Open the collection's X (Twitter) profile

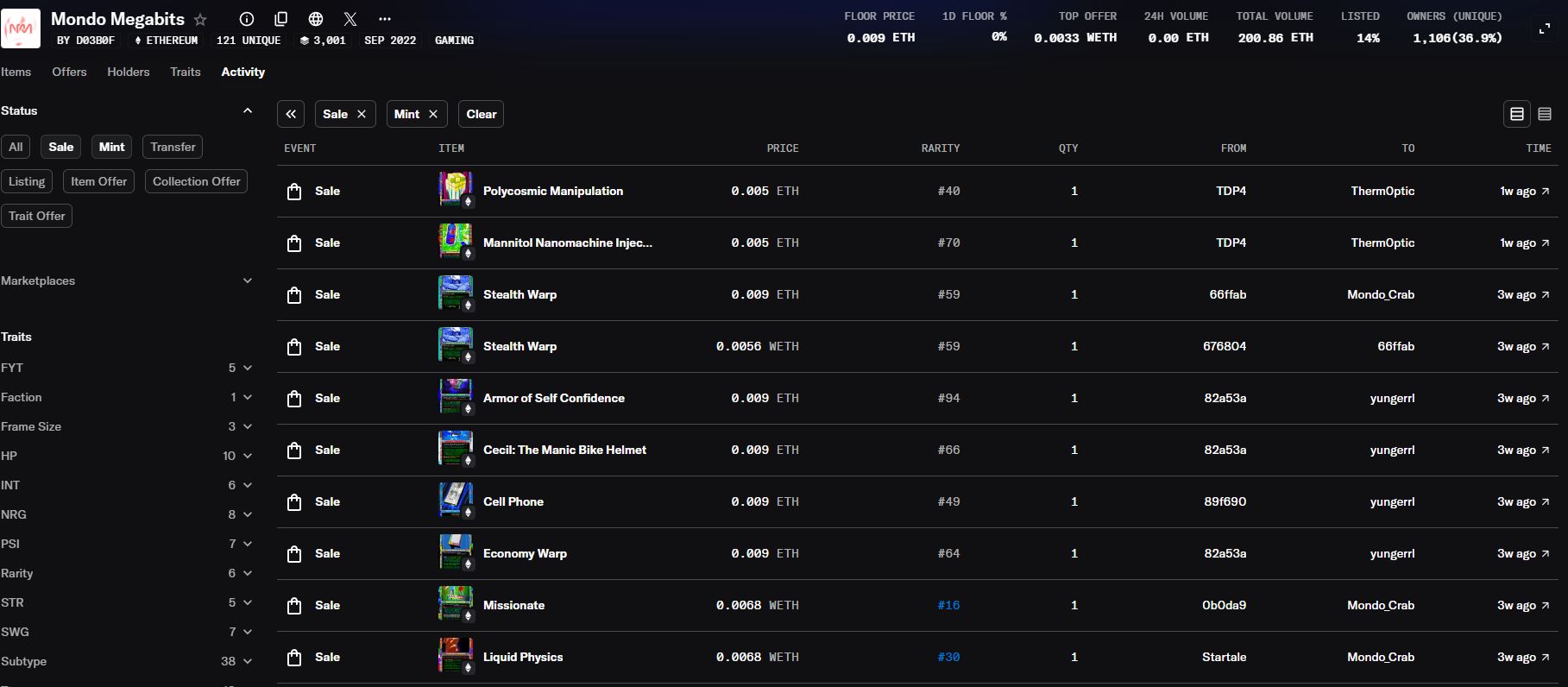[350, 19]
